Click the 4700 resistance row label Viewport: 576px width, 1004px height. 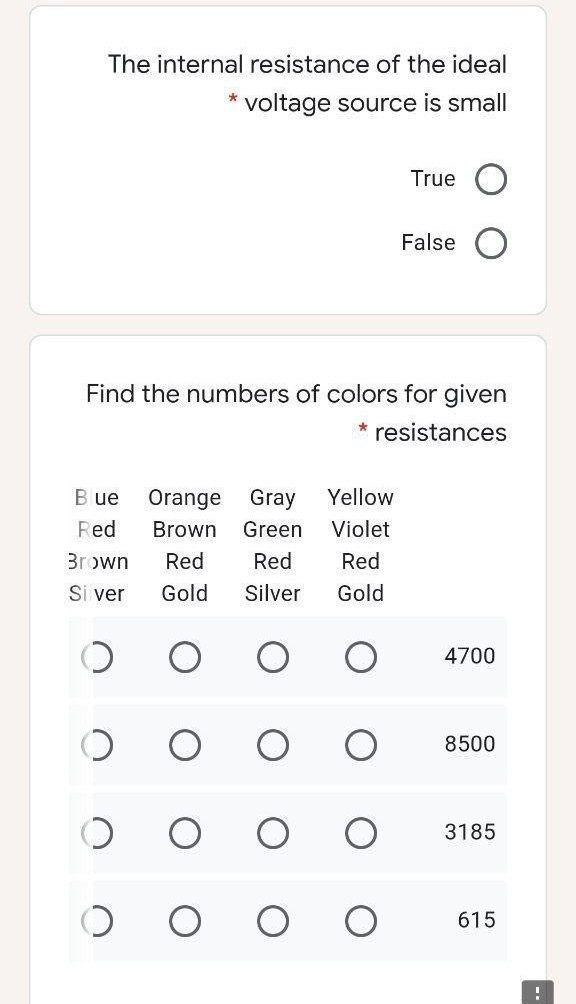(470, 656)
